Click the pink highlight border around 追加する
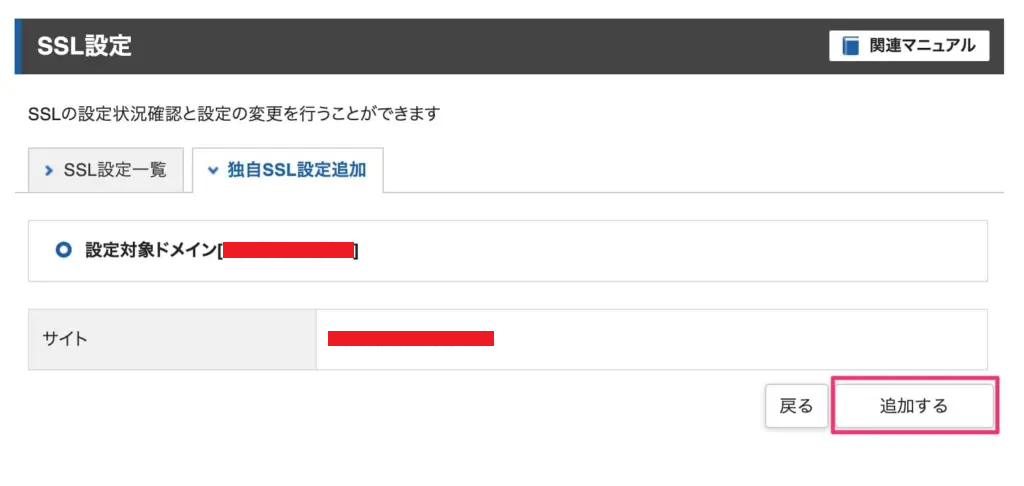The height and width of the screenshot is (486, 1024). coord(914,378)
